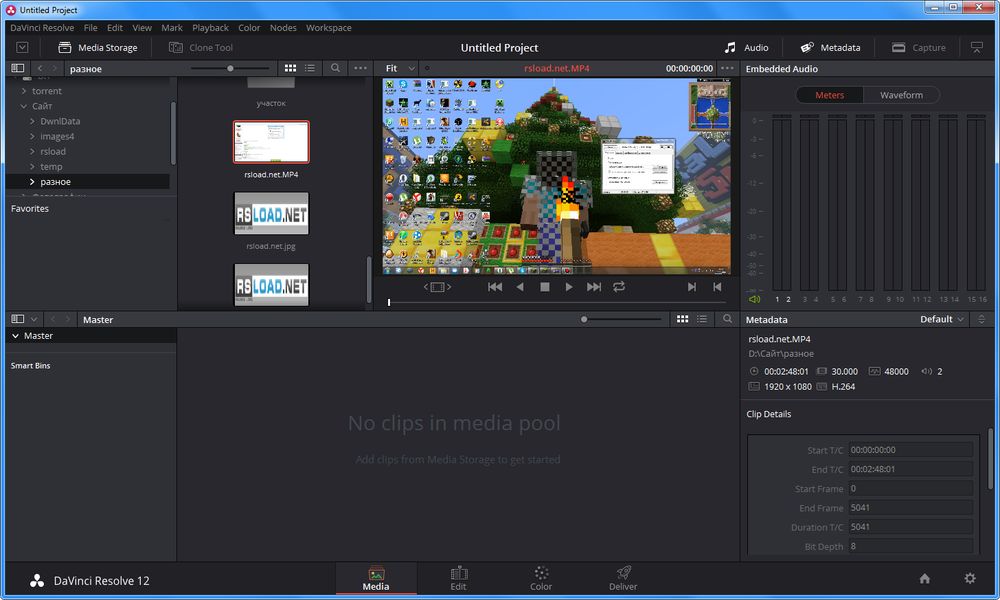
Task: Open the Capture panel
Action: [917, 47]
